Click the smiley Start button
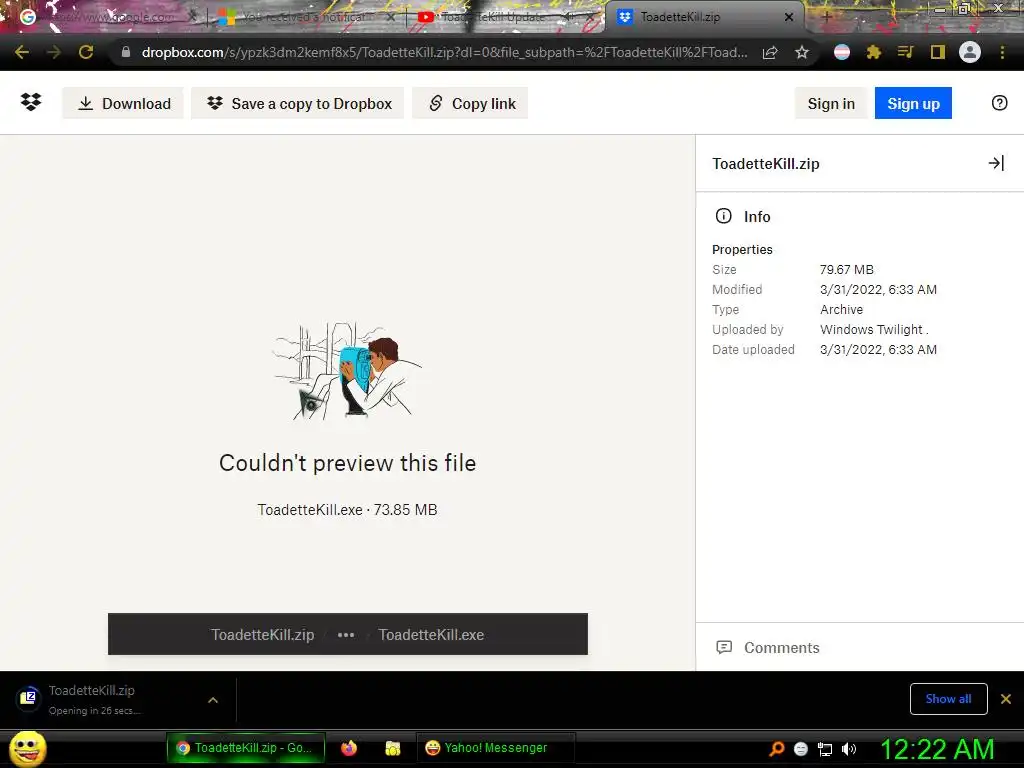Screen dimensions: 1024x768 pyautogui.click(x=27, y=748)
